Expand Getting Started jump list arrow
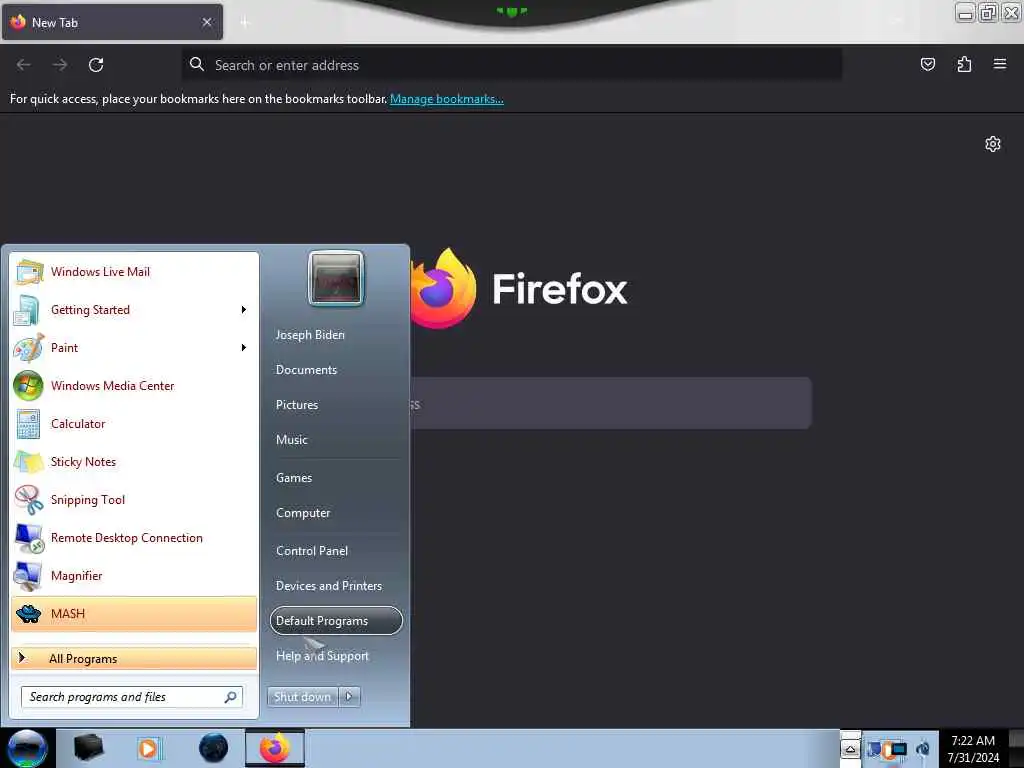This screenshot has width=1024, height=768. click(x=244, y=310)
